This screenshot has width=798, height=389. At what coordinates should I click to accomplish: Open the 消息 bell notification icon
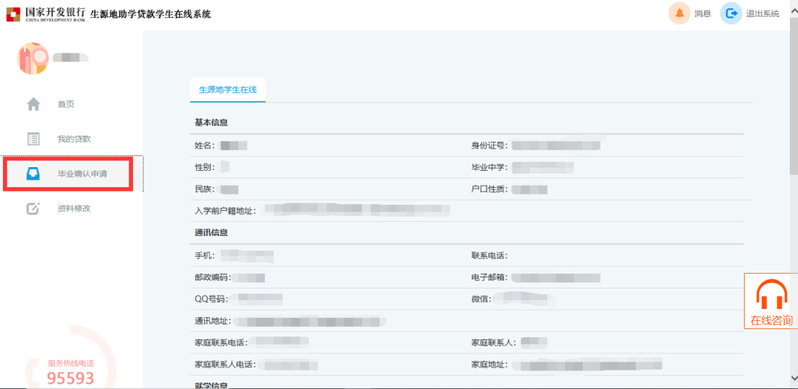[x=679, y=14]
